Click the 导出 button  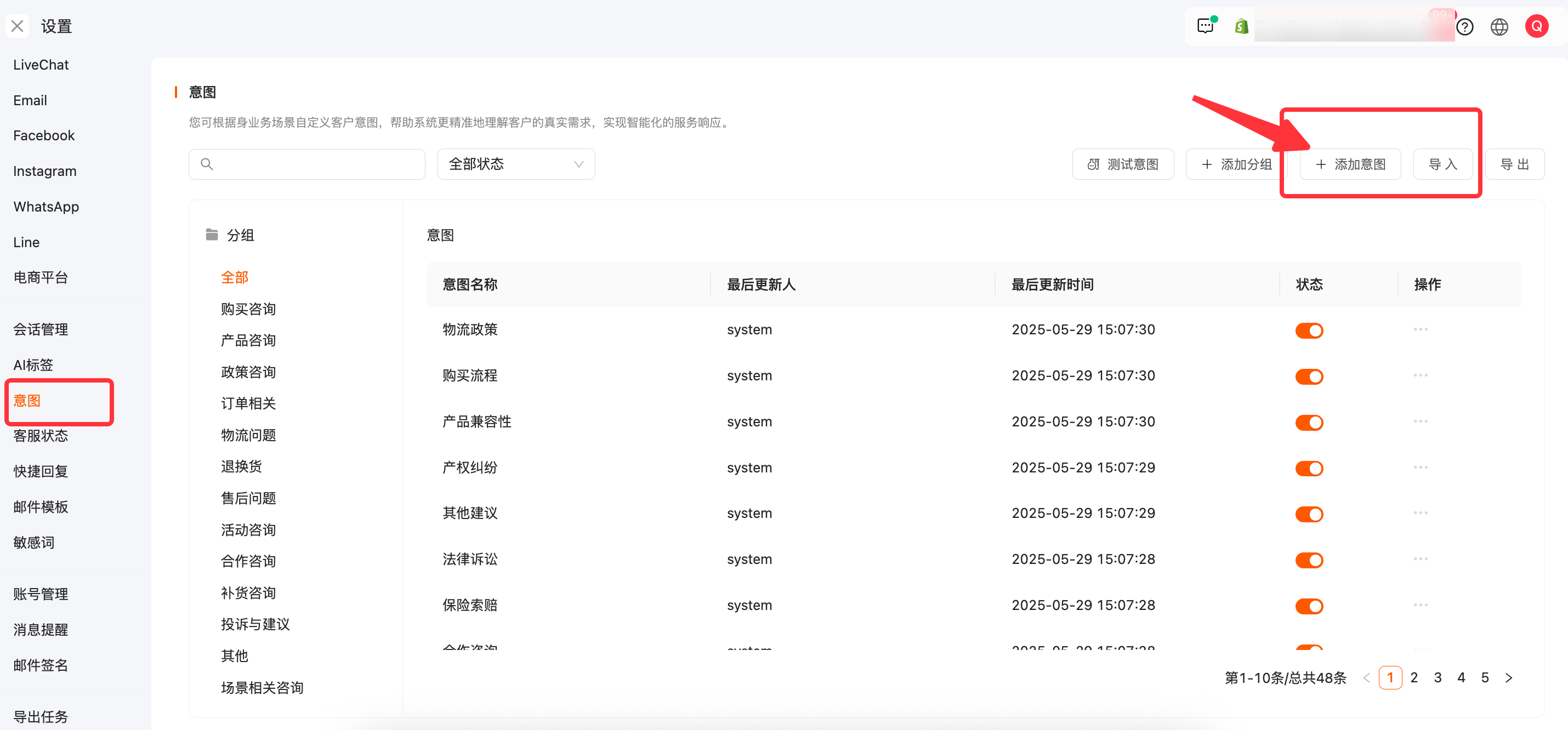(x=1514, y=164)
